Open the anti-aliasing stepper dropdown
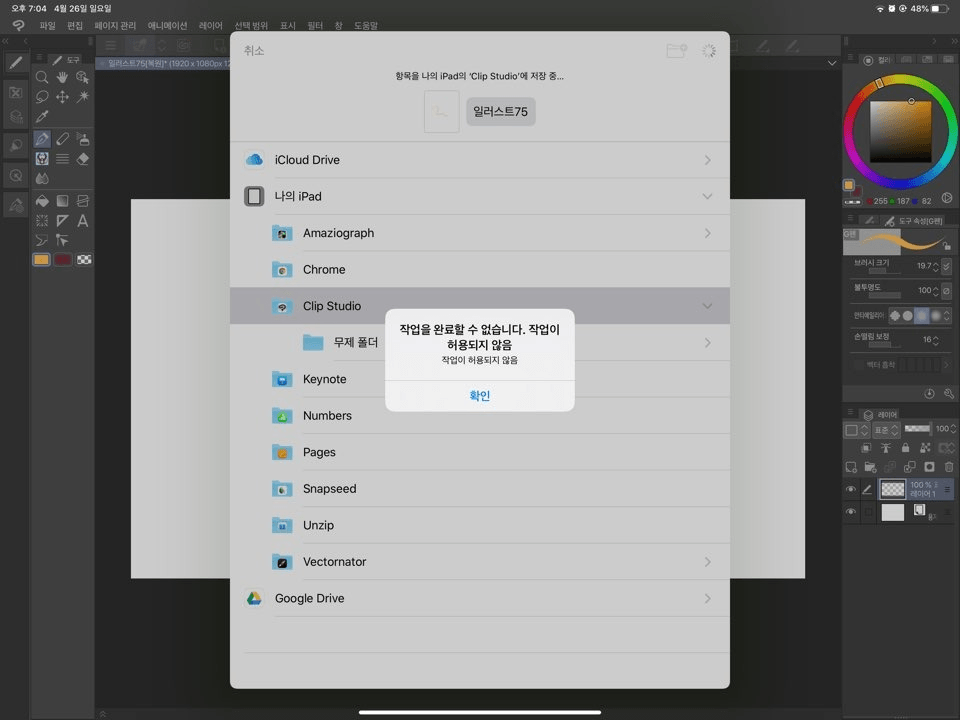This screenshot has width=960, height=720. pos(947,315)
